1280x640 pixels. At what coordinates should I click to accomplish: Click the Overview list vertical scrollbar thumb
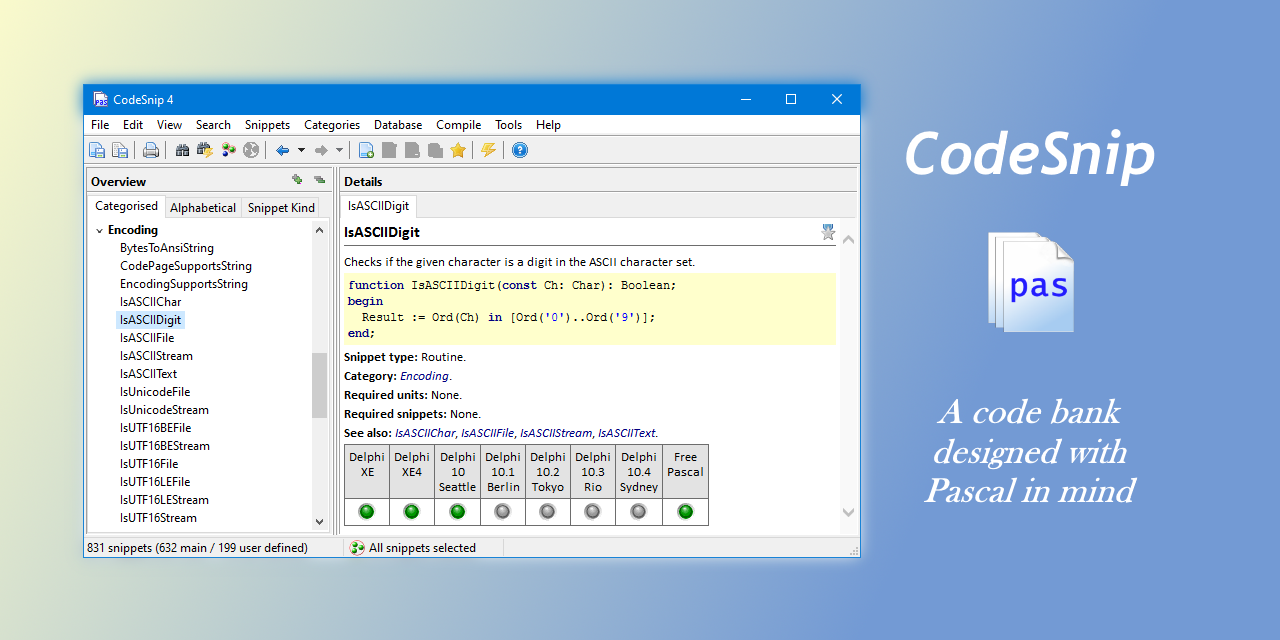[319, 385]
